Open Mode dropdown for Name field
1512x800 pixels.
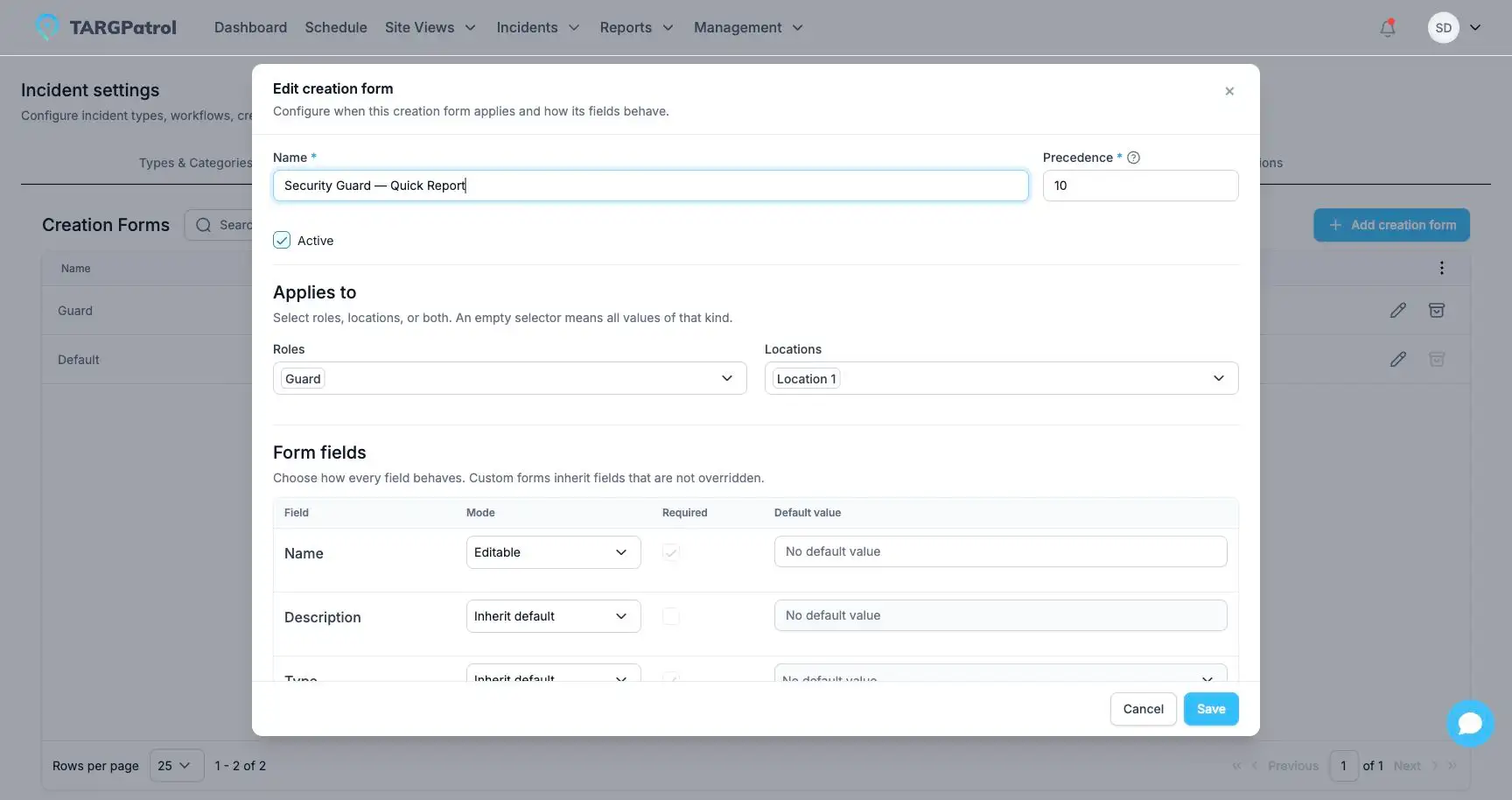[x=553, y=552]
